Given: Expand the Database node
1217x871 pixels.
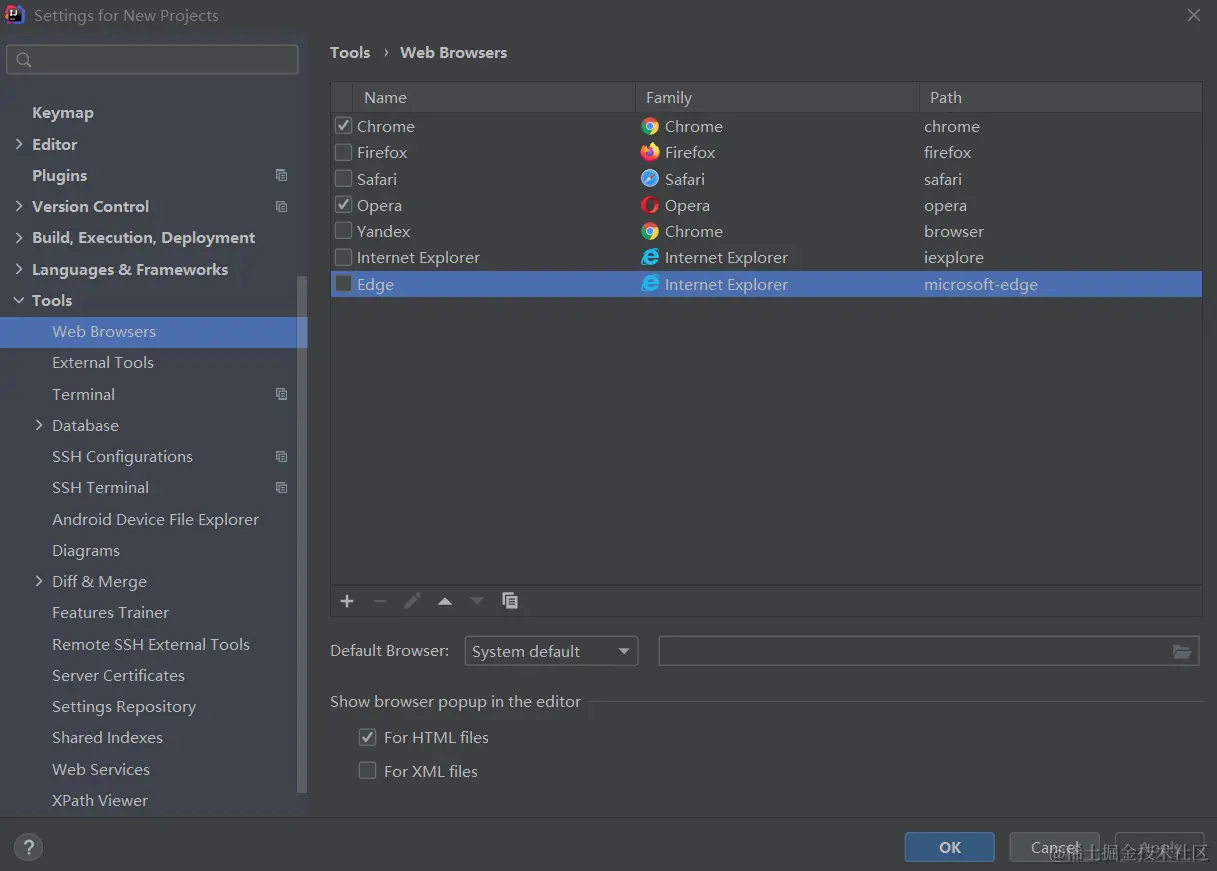Looking at the screenshot, I should (x=39, y=425).
